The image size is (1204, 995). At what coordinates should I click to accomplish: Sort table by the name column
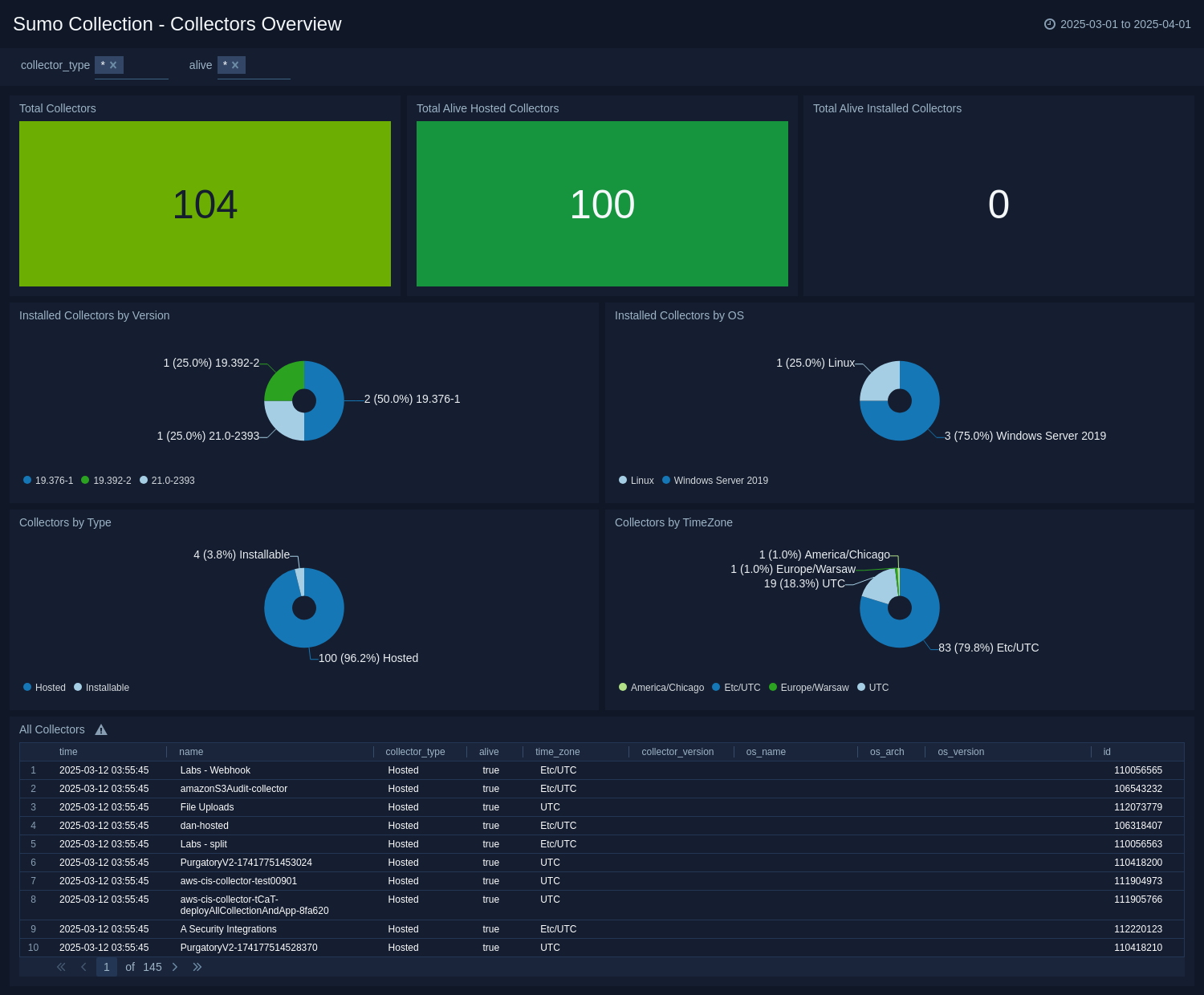click(191, 752)
